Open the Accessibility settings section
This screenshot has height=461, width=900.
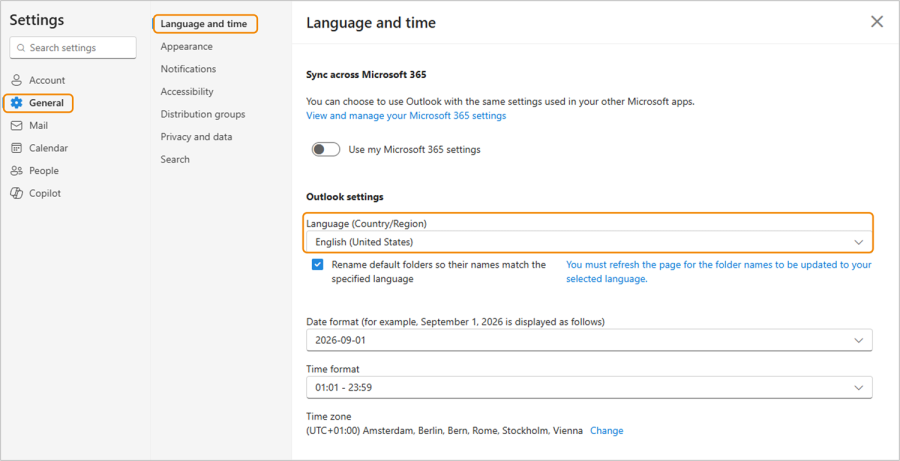click(x=187, y=91)
